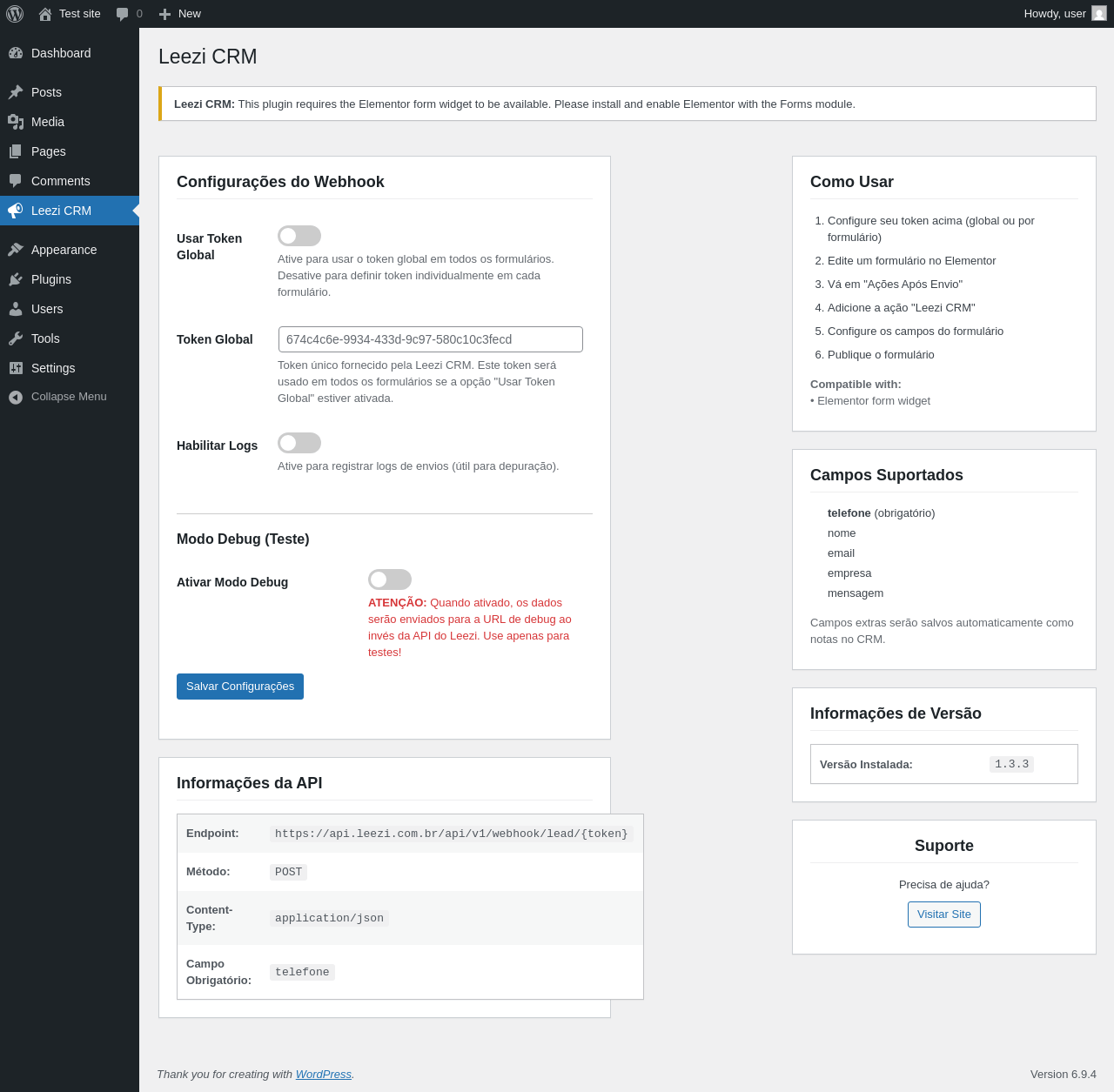Toggle Ativar Modo Debug switch
The height and width of the screenshot is (1092, 1114).
click(390, 579)
